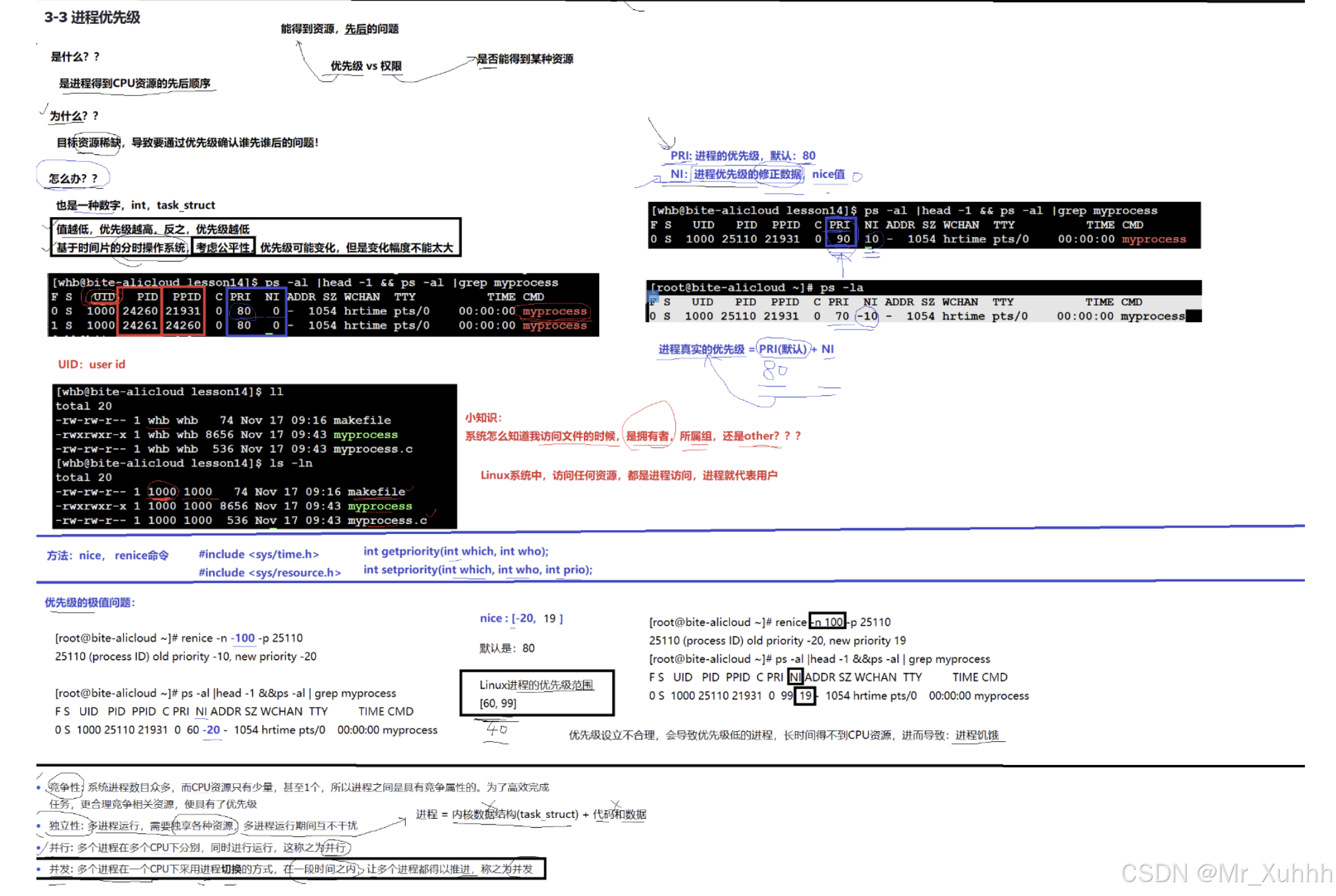Select the PID value 24260 in the terminal

(140, 311)
